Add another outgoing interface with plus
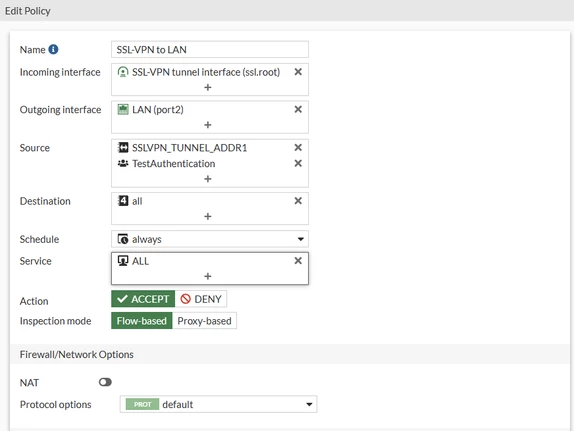574x431 pixels. click(208, 125)
